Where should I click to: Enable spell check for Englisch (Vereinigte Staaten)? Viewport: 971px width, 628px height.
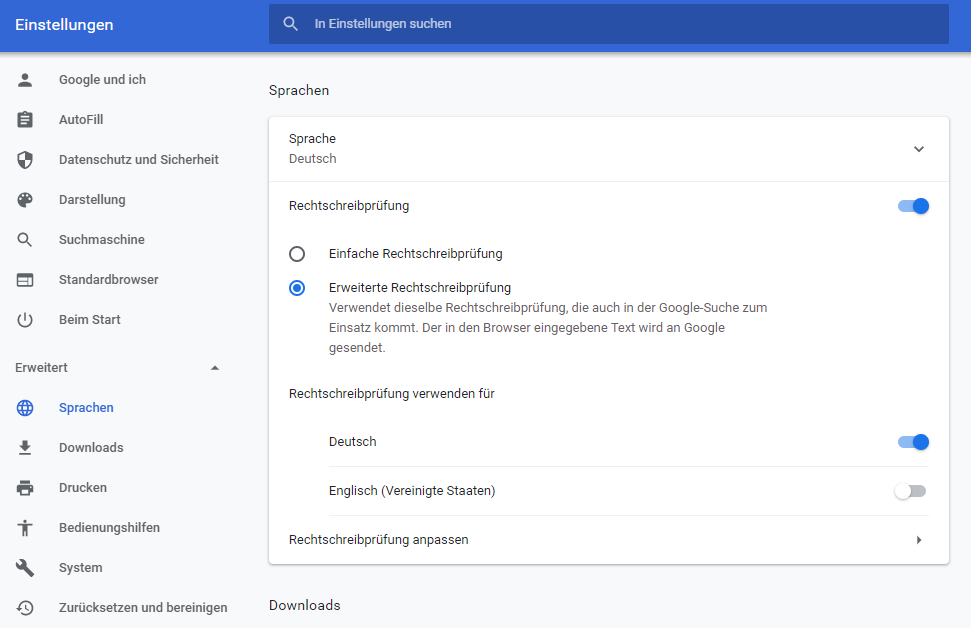911,491
